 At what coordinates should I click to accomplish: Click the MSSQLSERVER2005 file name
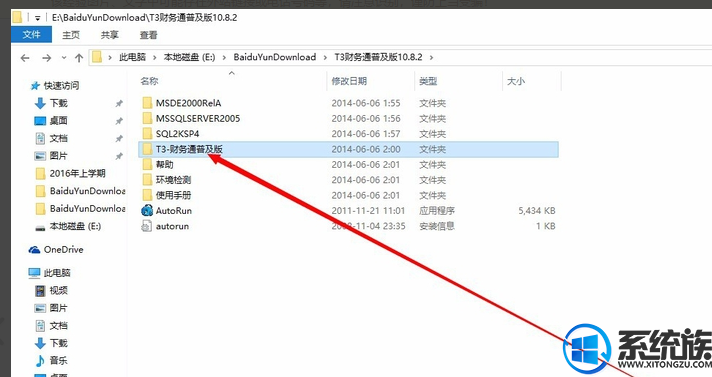tap(198, 119)
